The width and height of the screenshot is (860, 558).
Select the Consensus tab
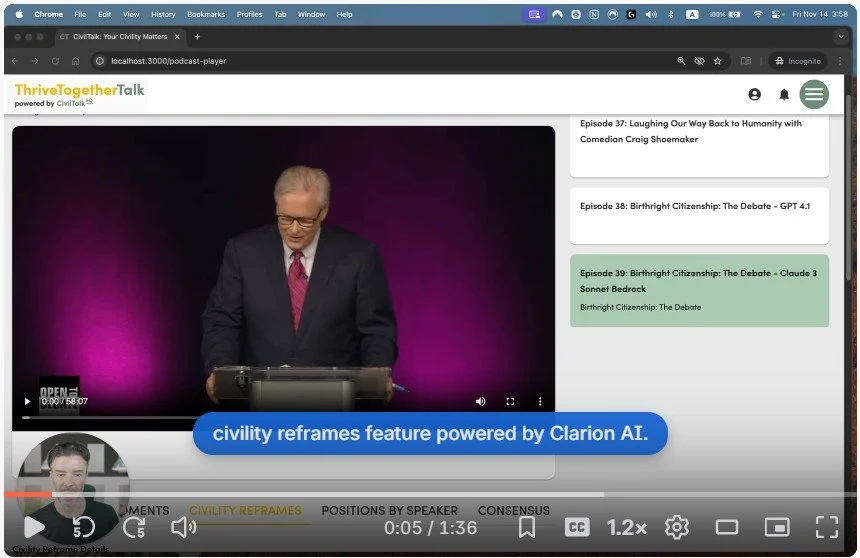click(513, 510)
